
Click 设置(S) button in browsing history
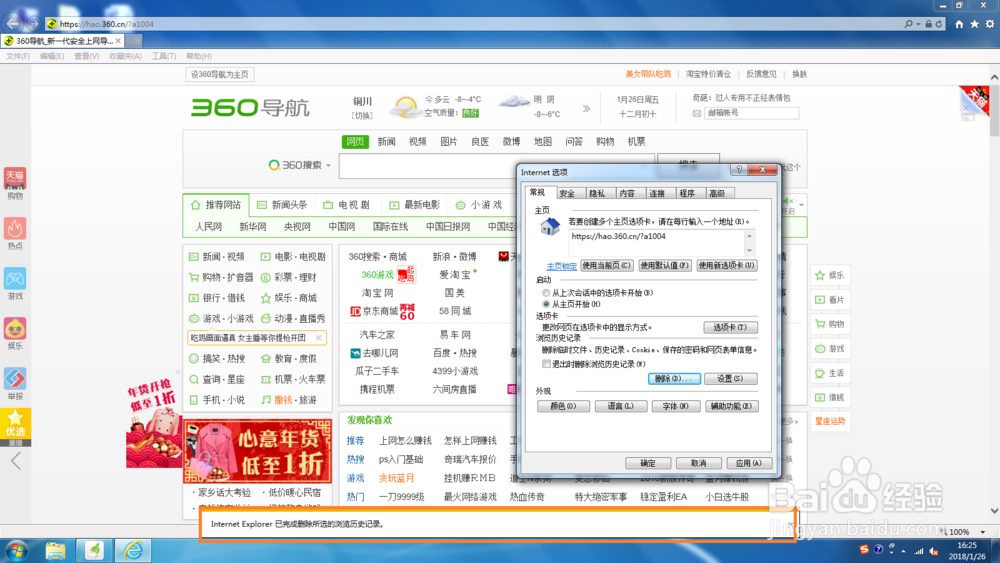[x=730, y=379]
